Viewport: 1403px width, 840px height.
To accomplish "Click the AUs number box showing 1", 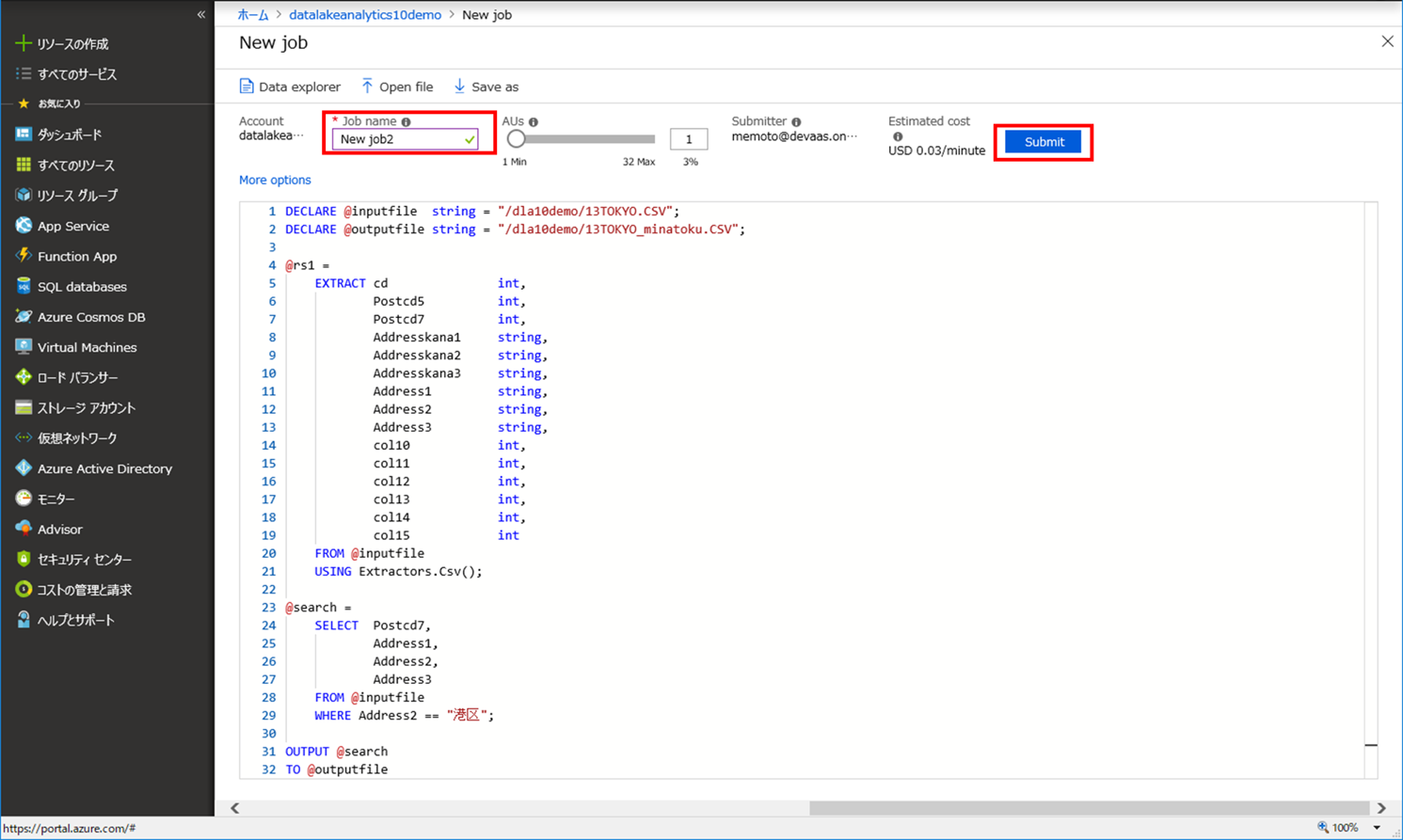I will point(689,139).
